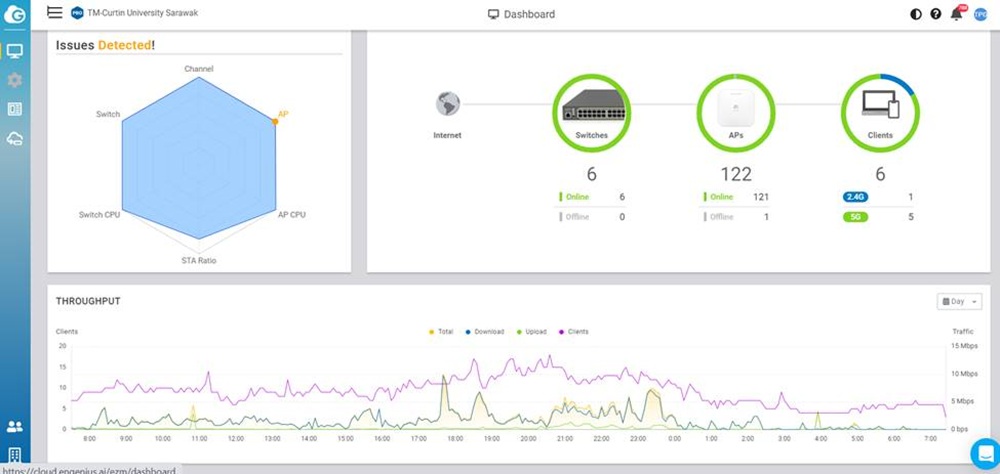Toggle the Total series in throughput legend

point(440,331)
